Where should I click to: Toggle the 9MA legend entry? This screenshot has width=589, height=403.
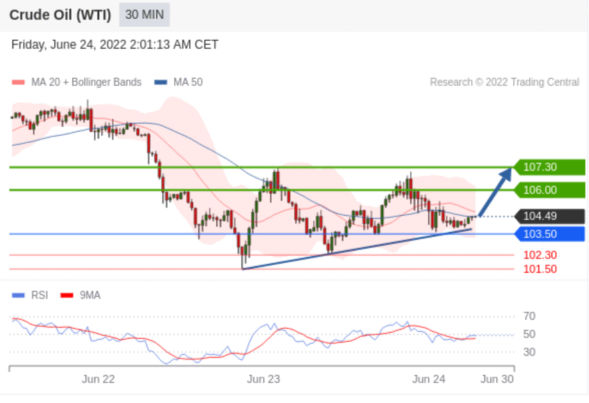[x=80, y=295]
